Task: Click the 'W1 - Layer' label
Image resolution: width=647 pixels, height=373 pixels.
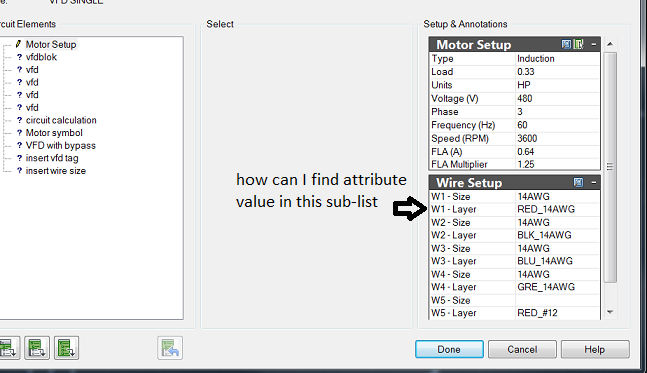Action: pyautogui.click(x=453, y=209)
